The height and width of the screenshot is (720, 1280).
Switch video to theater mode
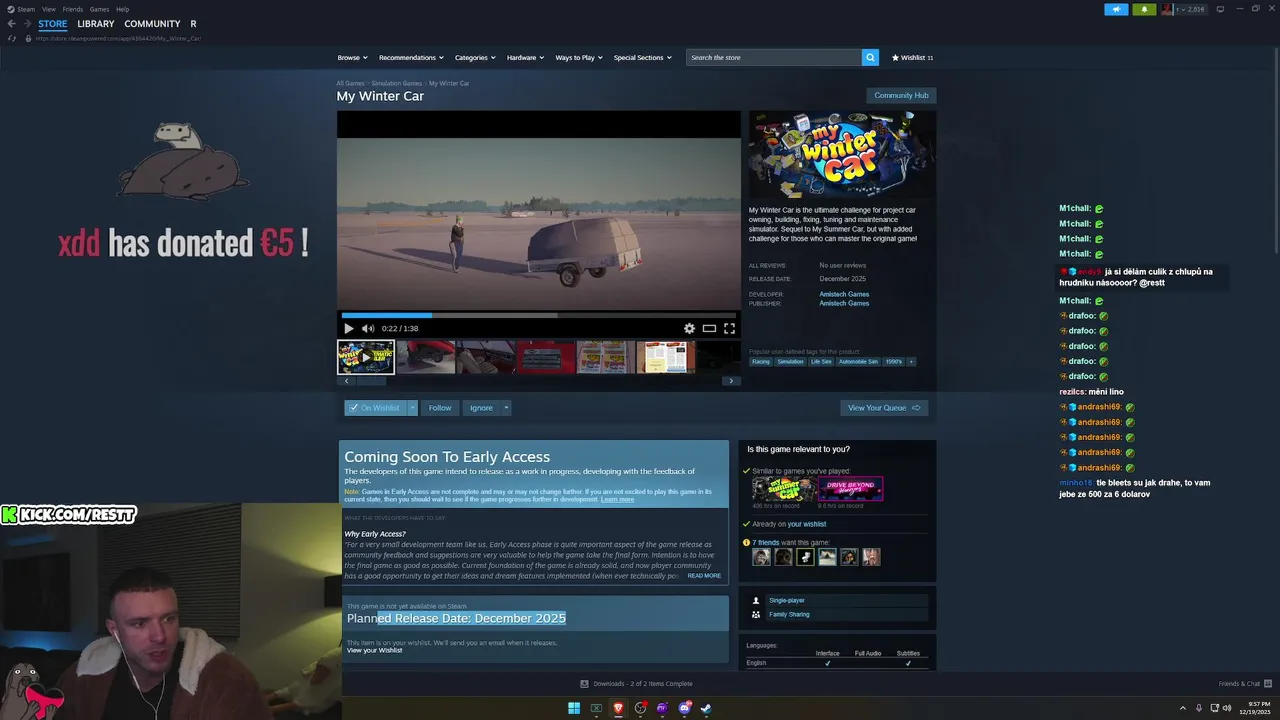coord(709,328)
